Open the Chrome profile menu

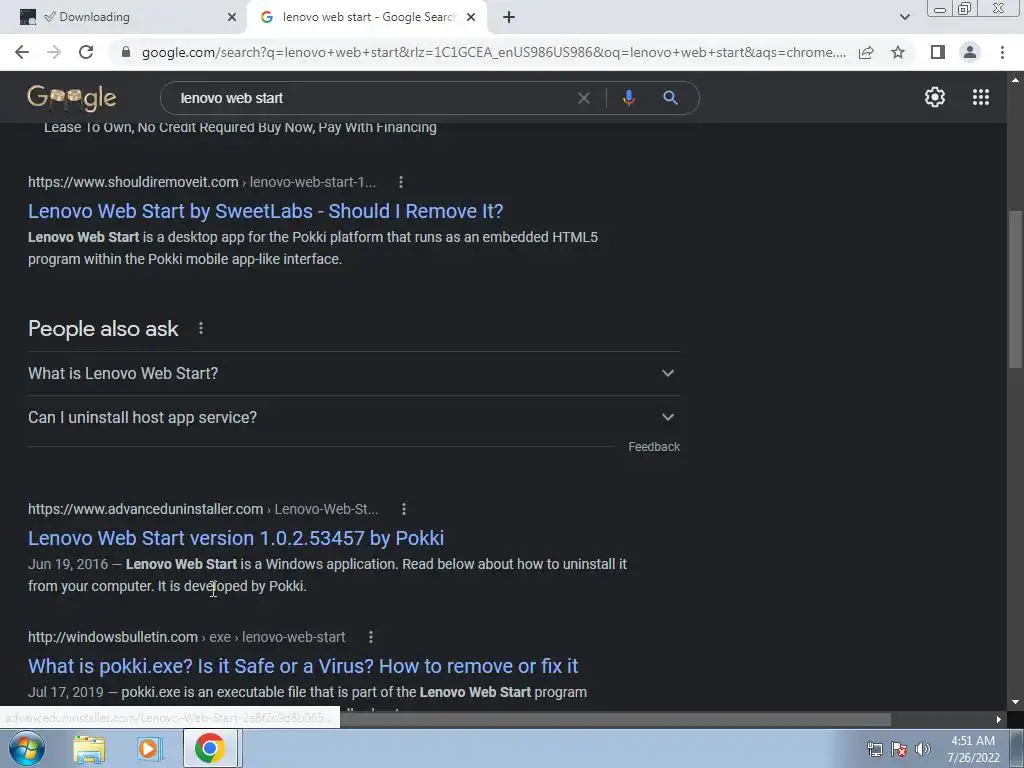970,52
